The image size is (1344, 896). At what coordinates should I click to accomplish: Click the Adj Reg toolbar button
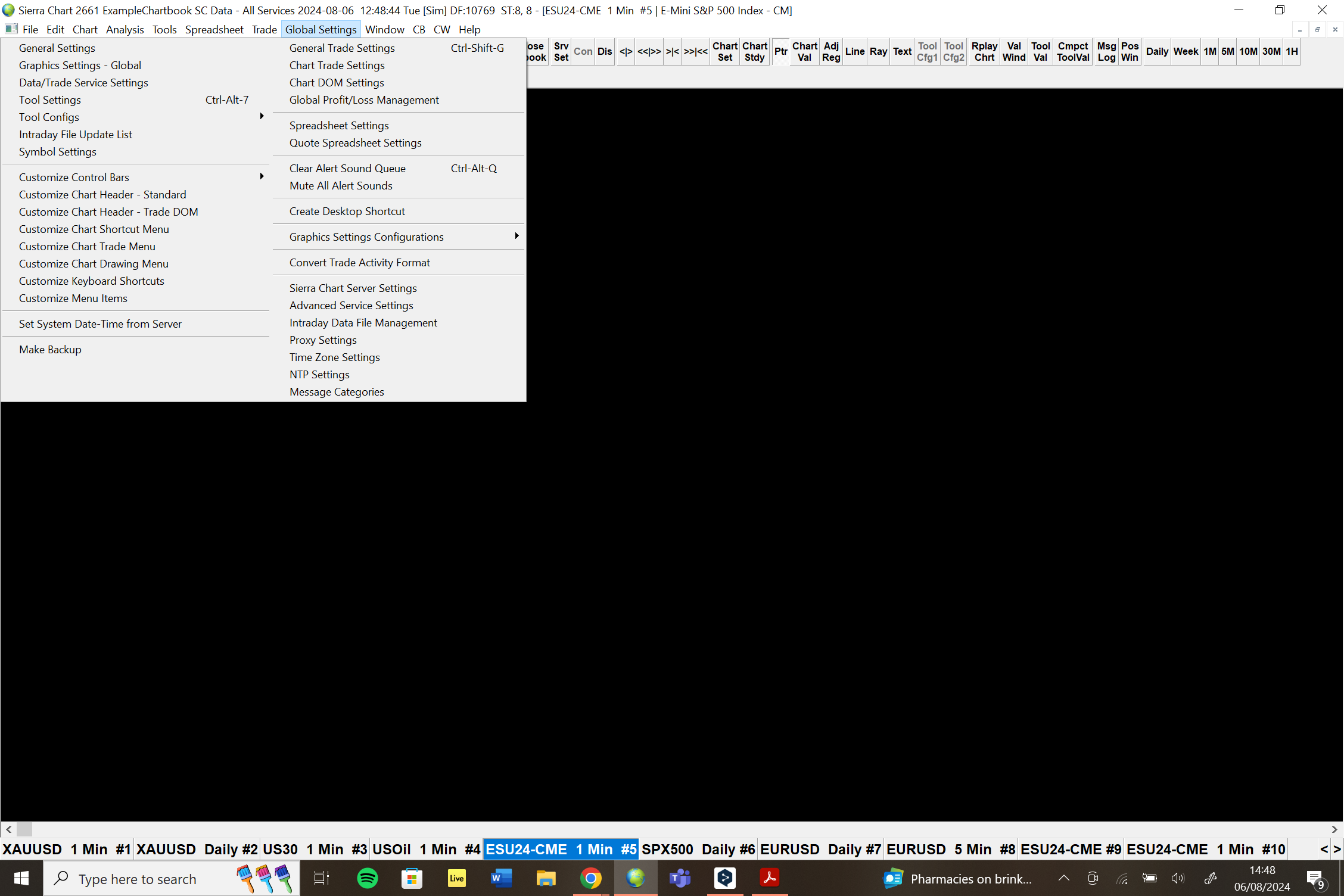(x=830, y=52)
